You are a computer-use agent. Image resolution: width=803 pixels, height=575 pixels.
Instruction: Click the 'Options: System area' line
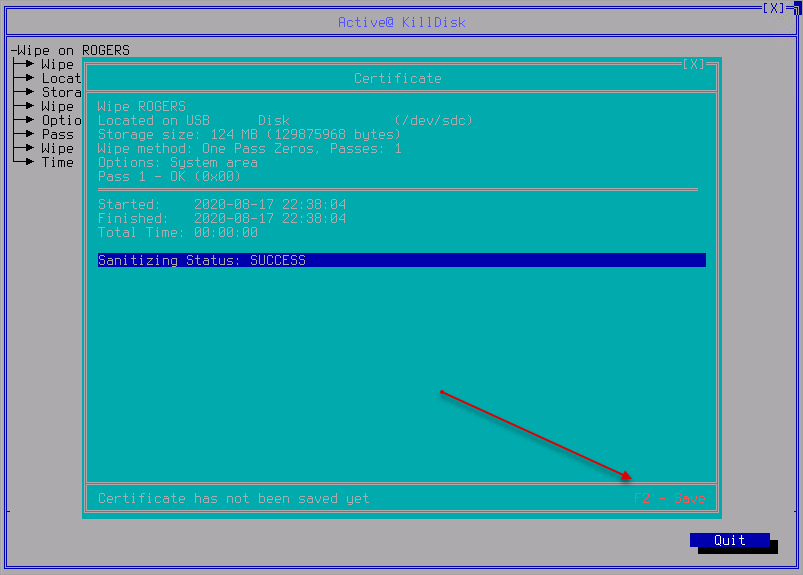click(x=178, y=162)
